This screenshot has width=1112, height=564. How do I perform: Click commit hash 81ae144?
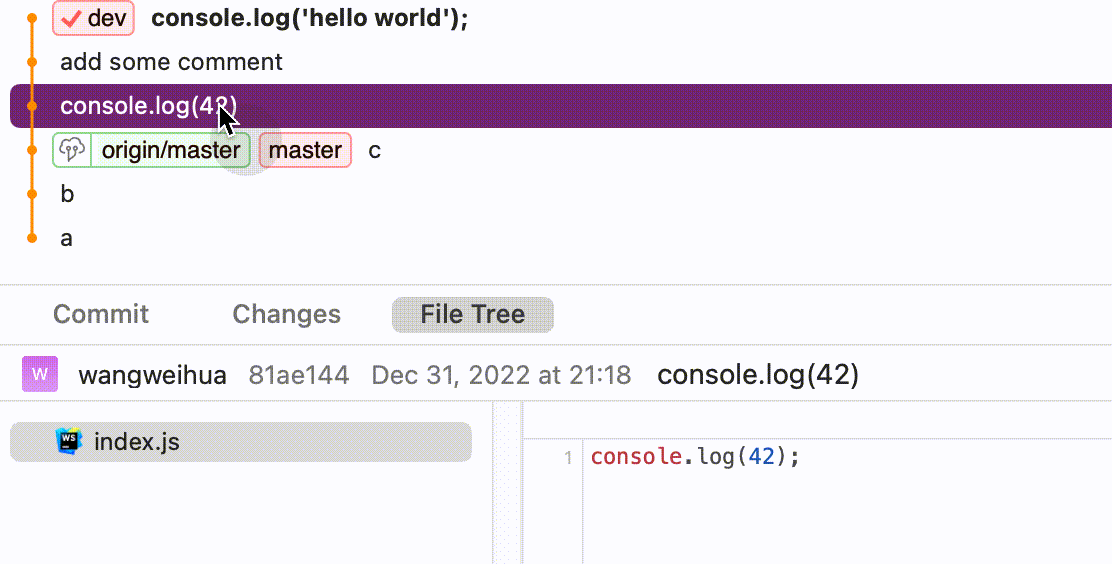299,375
